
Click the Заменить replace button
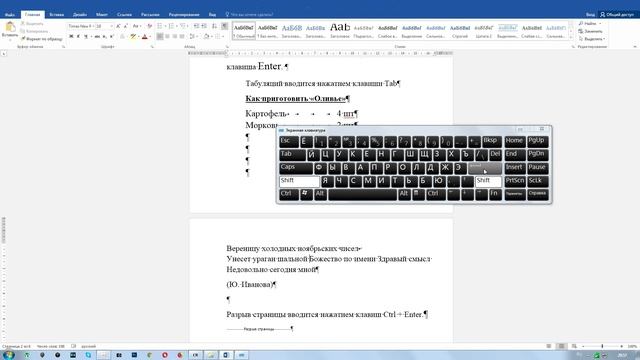(x=590, y=31)
